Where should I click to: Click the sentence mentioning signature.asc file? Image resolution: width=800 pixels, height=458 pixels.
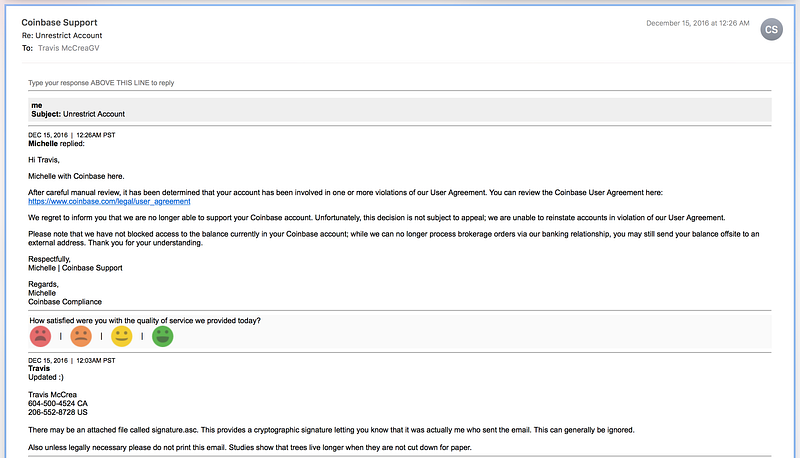pyautogui.click(x=331, y=430)
